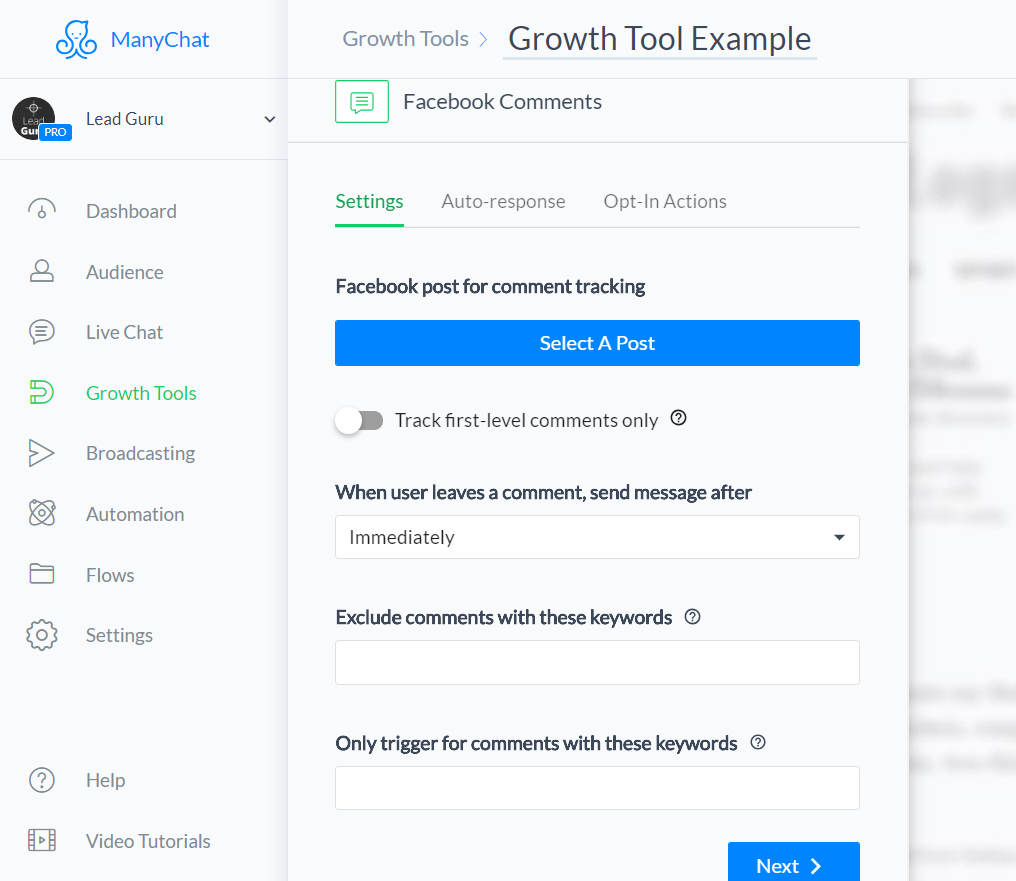
Task: Open Settings from the sidebar menu
Action: [x=120, y=635]
